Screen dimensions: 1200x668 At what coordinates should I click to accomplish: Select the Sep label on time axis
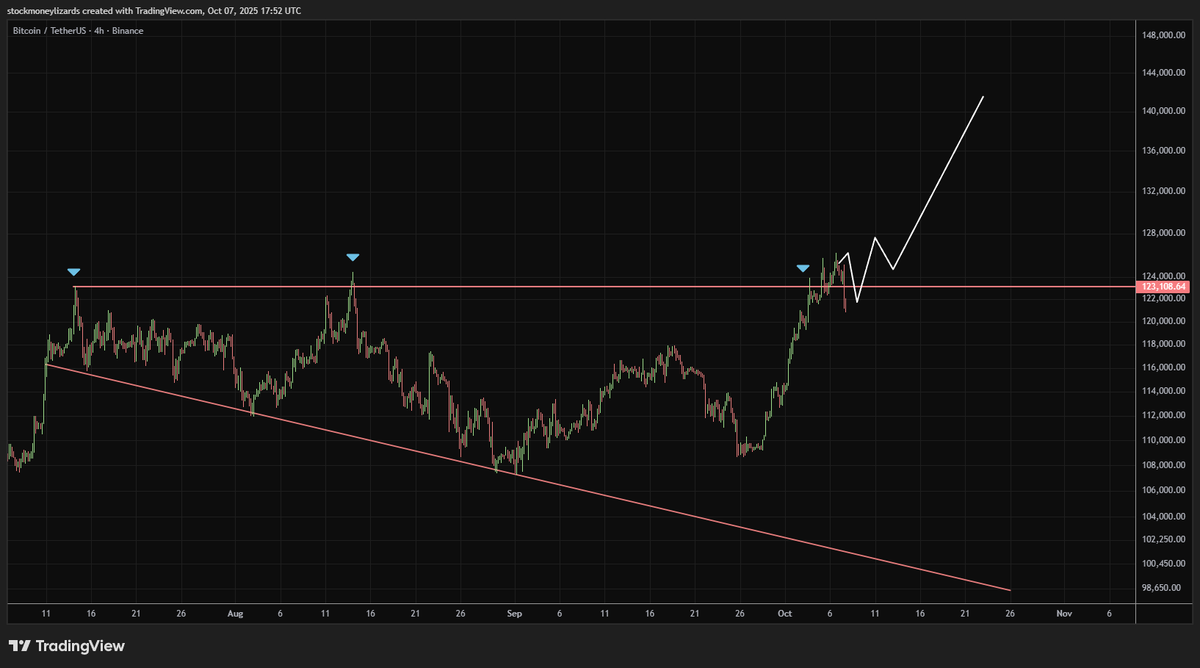pyautogui.click(x=513, y=612)
